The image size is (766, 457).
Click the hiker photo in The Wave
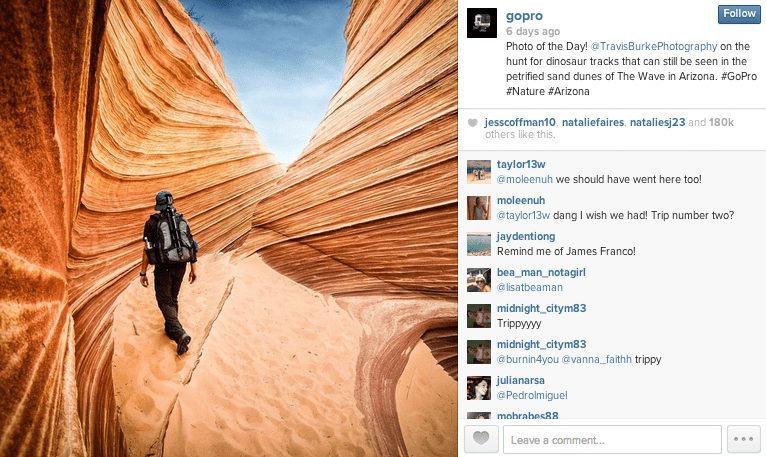pyautogui.click(x=229, y=228)
